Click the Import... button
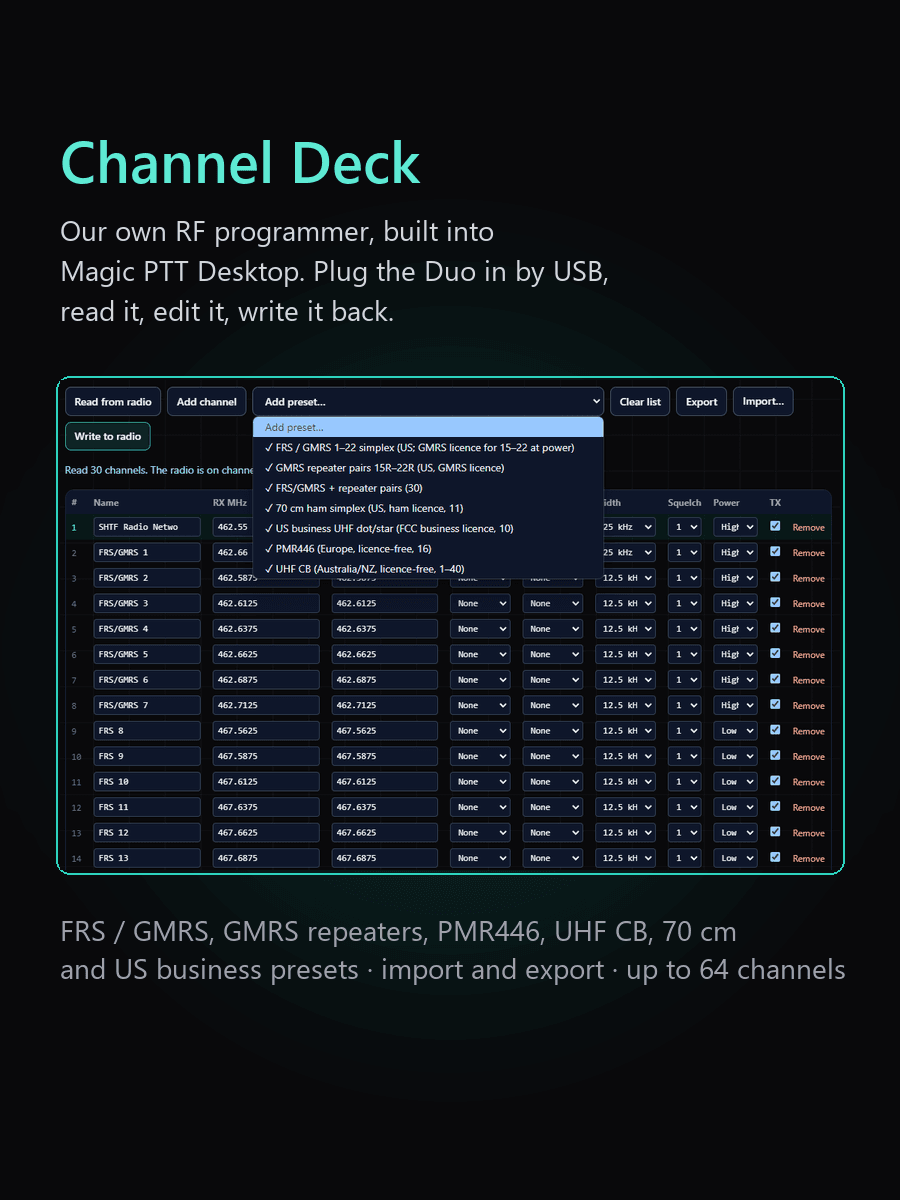 [763, 402]
